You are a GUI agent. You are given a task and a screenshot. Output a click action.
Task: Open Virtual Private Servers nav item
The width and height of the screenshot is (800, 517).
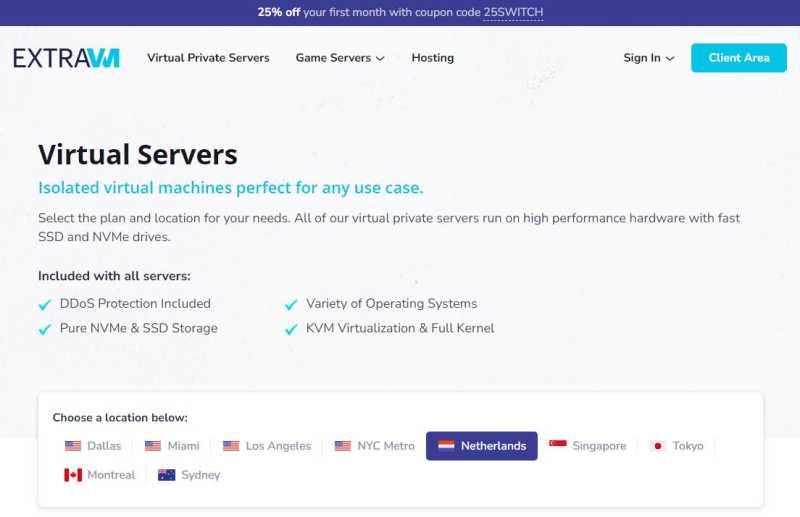click(x=208, y=58)
